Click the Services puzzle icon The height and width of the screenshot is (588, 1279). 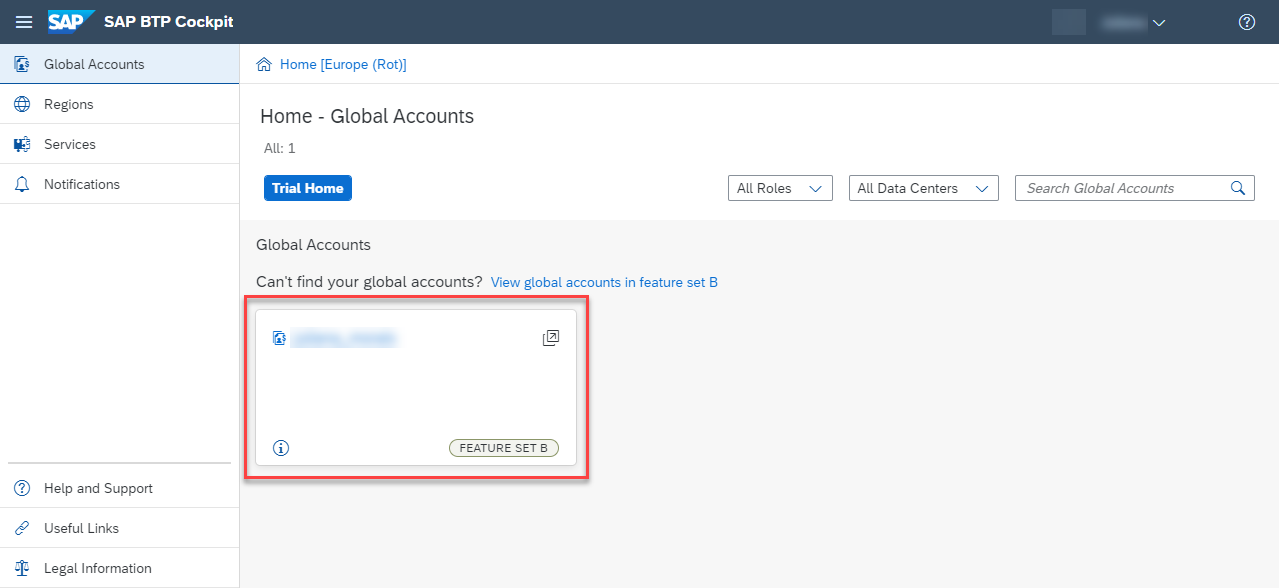click(22, 144)
